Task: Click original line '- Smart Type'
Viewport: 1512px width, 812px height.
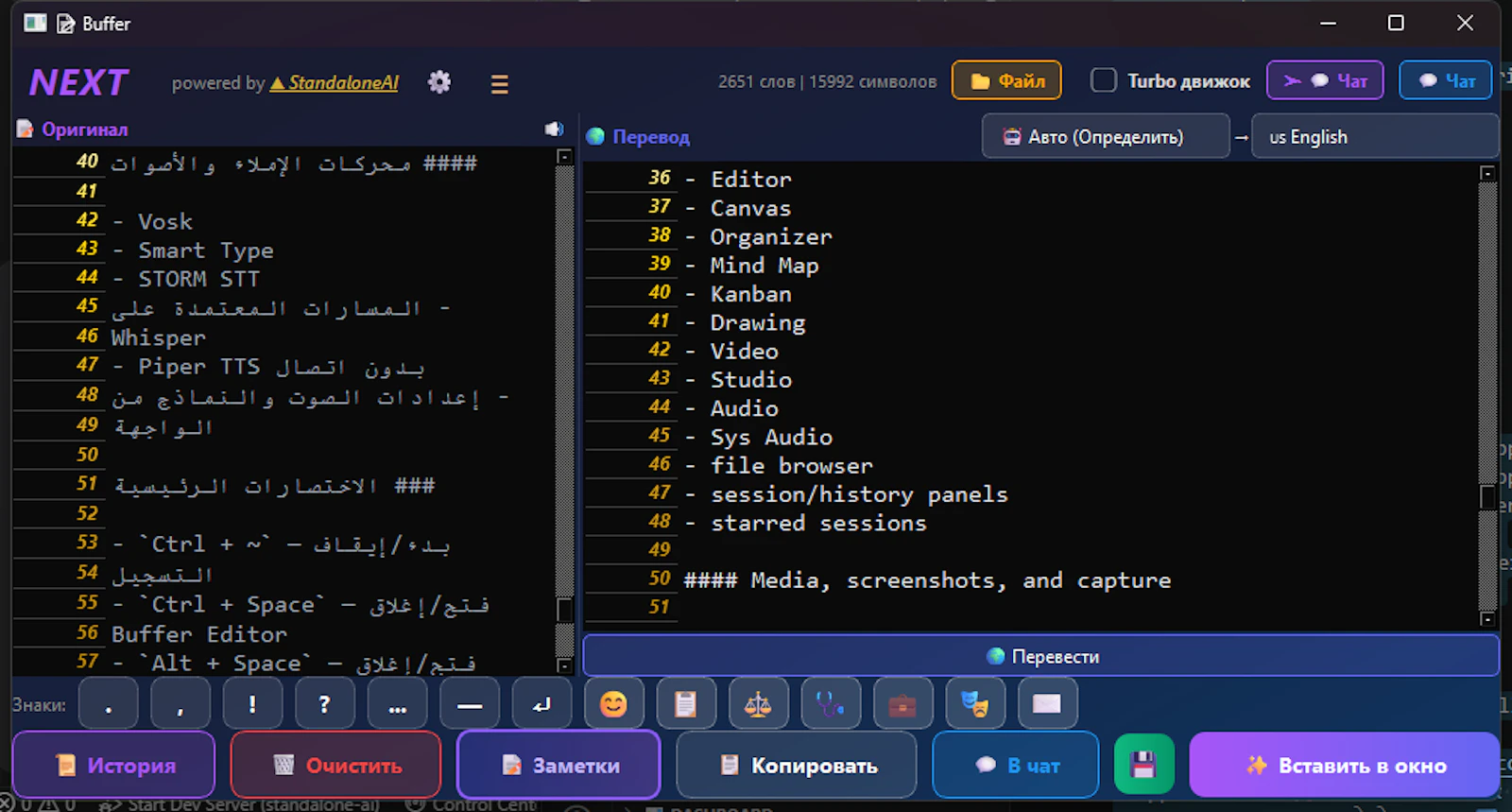Action: (x=193, y=251)
